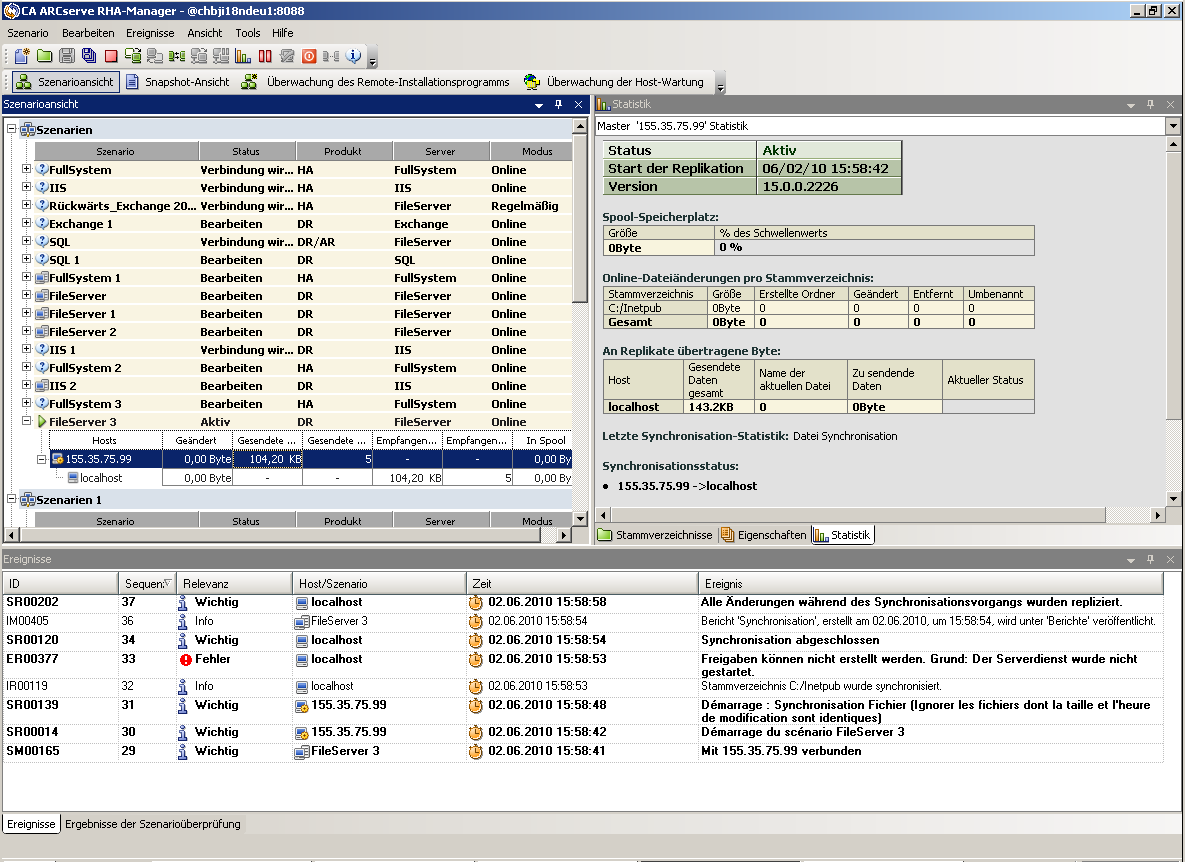Click the red power button toolbar icon
The height and width of the screenshot is (862, 1185).
click(x=309, y=56)
